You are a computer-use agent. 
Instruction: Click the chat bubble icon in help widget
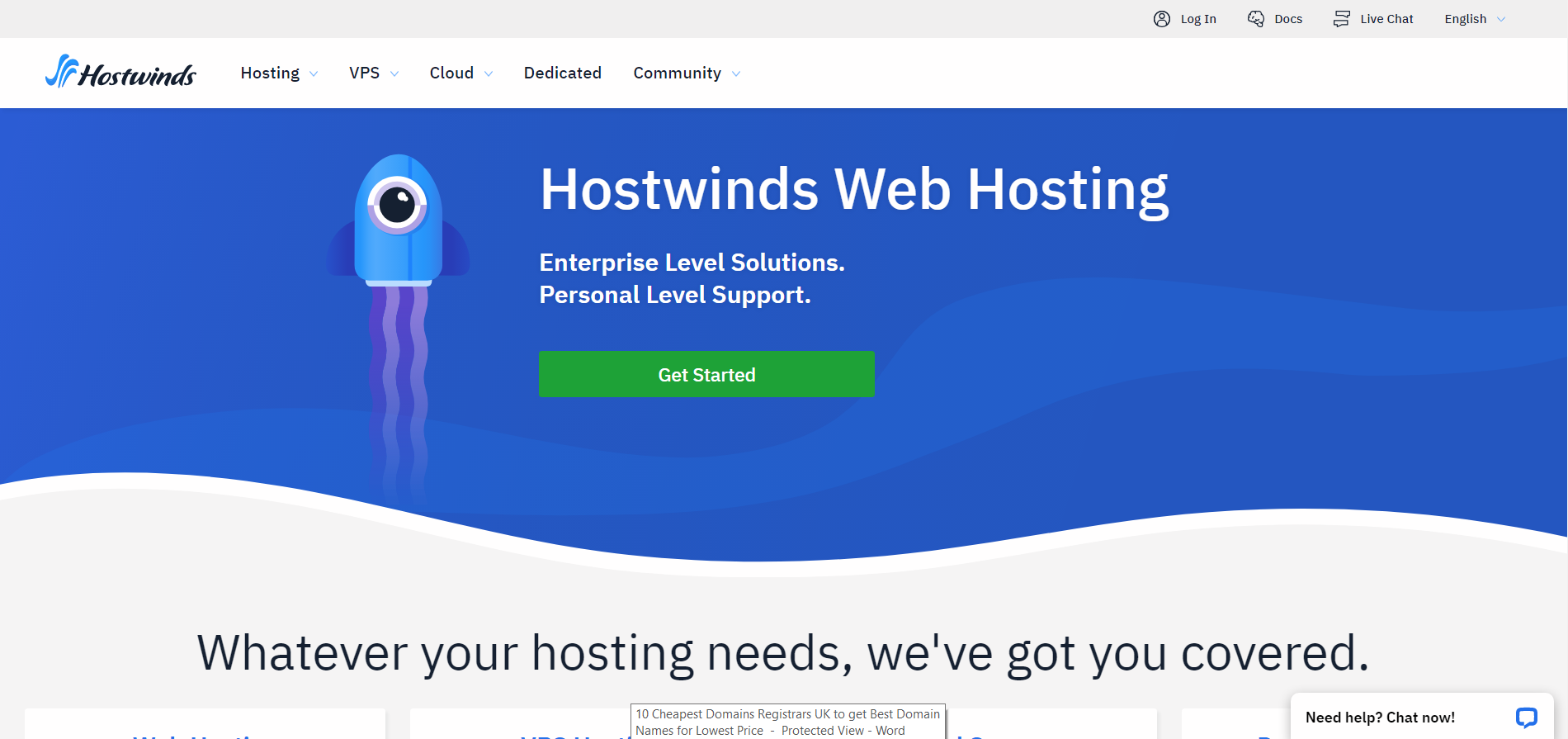pos(1527,718)
